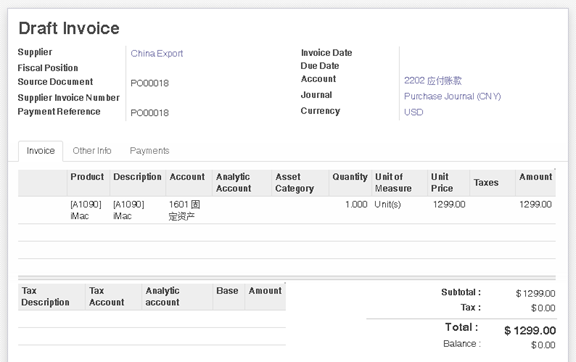Open the Purchase Journal (CNY) link
This screenshot has width=576, height=362.
point(452,96)
